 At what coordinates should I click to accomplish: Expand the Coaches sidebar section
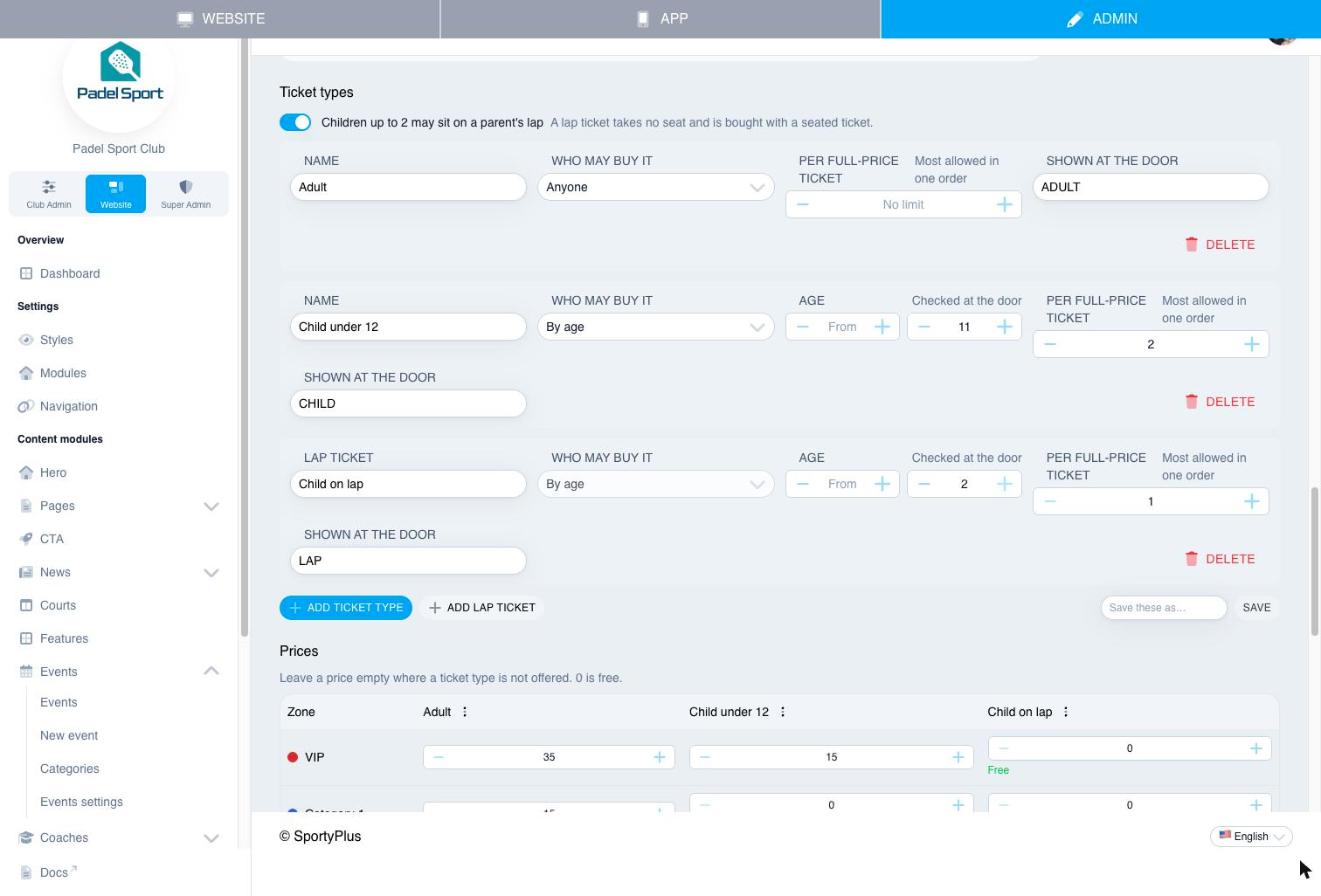click(211, 838)
